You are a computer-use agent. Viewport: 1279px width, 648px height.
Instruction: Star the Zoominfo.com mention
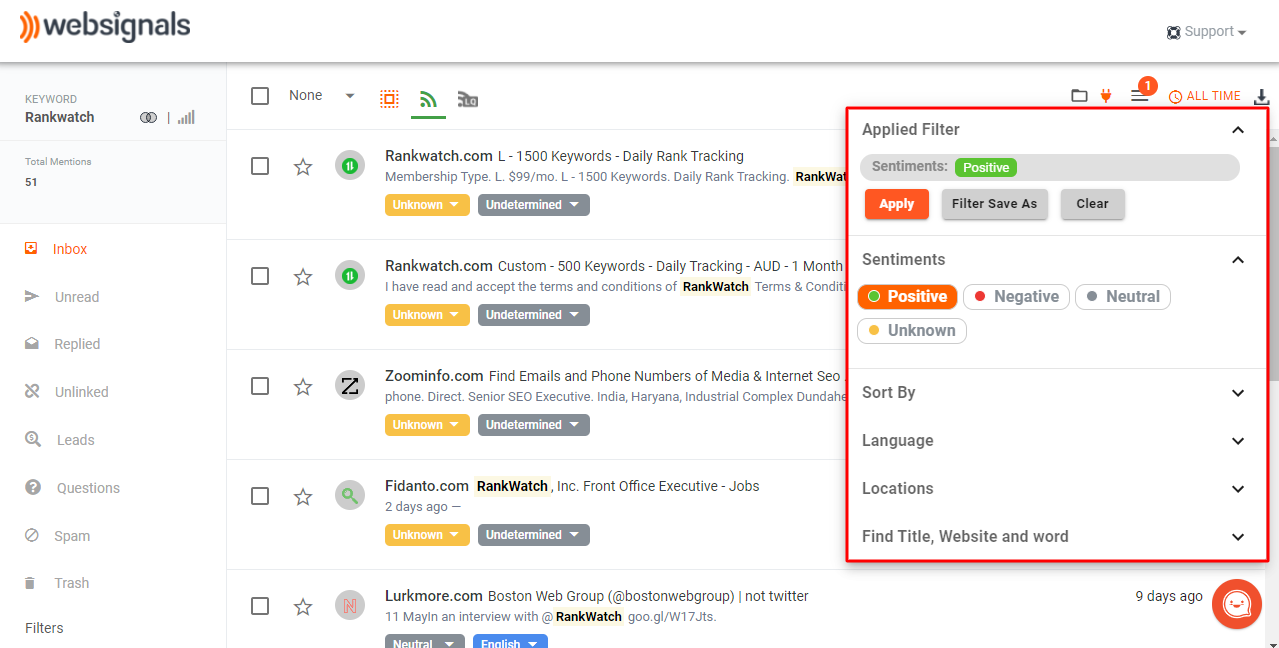tap(303, 387)
